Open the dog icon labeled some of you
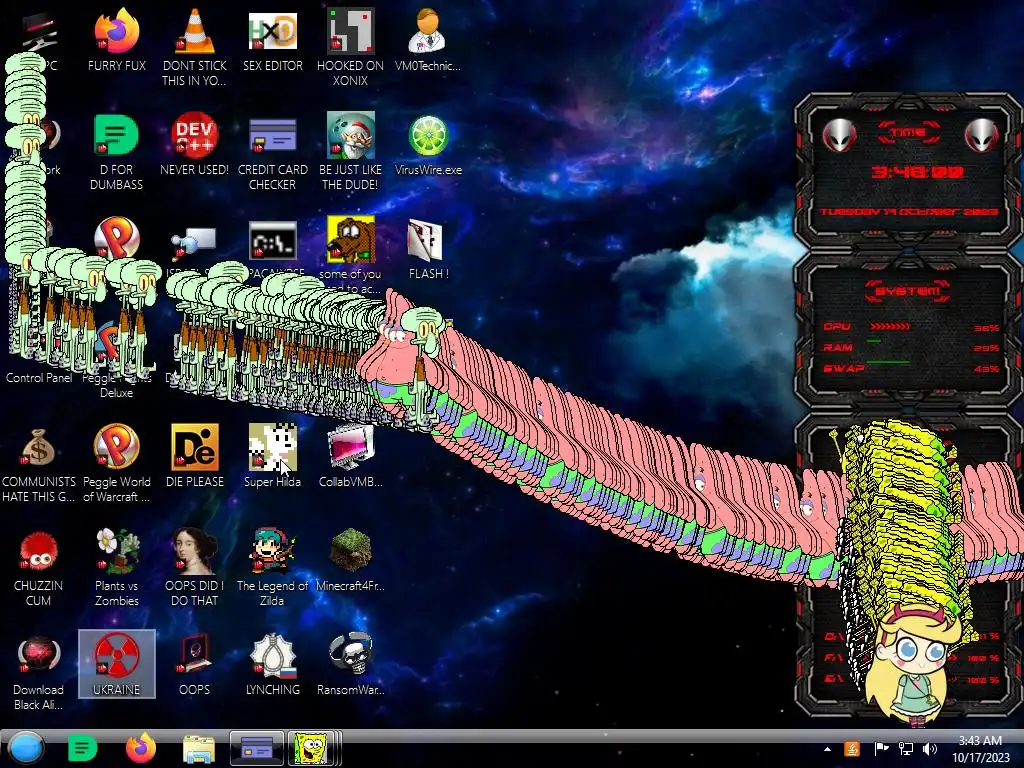Viewport: 1024px width, 768px height. point(351,240)
